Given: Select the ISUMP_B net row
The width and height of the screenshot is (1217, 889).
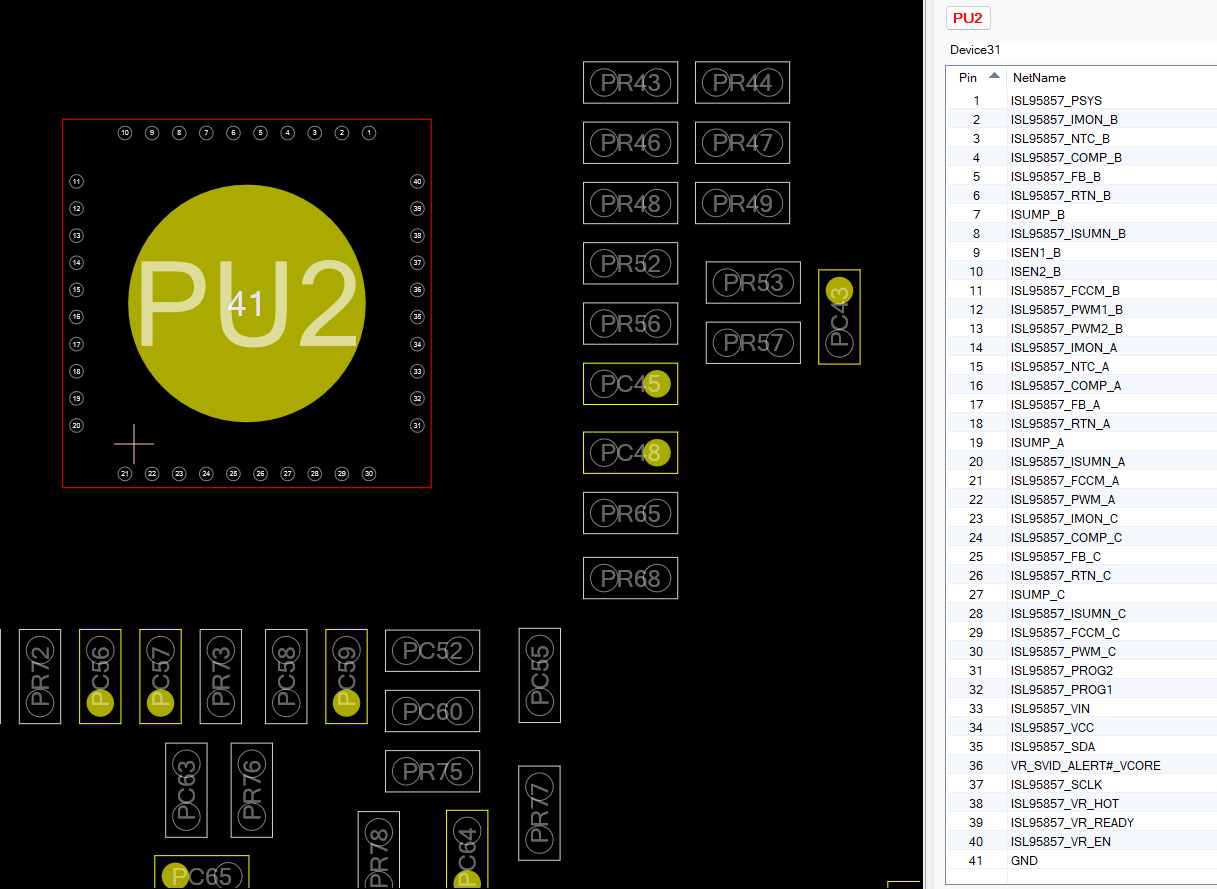Looking at the screenshot, I should pos(1082,214).
